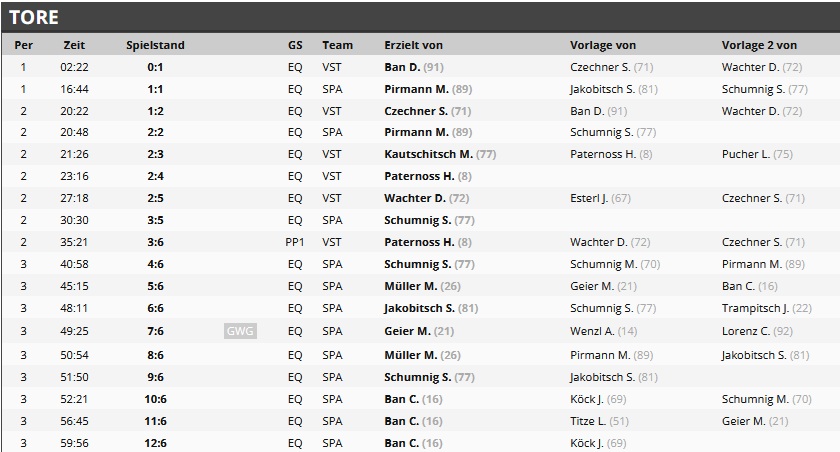The image size is (840, 452).
Task: Open Esterl J. player link
Action: pyautogui.click(x=589, y=198)
